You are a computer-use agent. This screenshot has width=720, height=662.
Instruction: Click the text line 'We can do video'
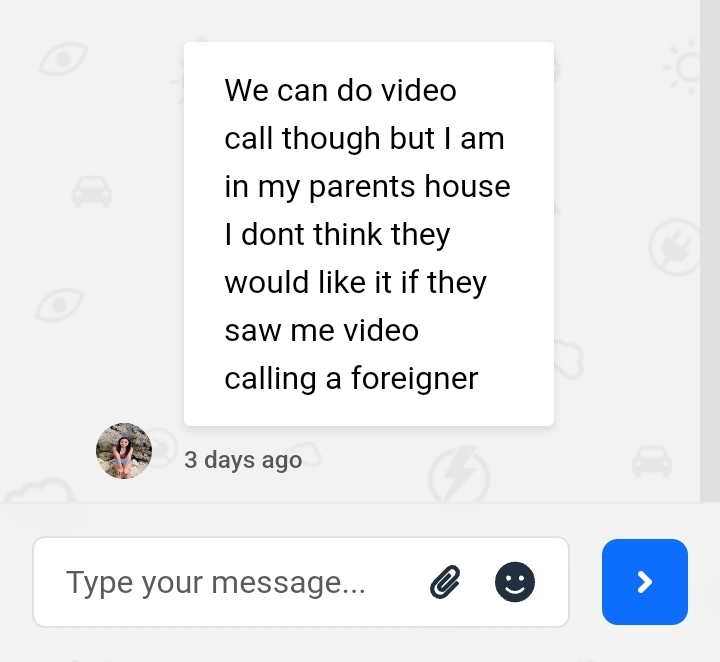click(x=340, y=90)
